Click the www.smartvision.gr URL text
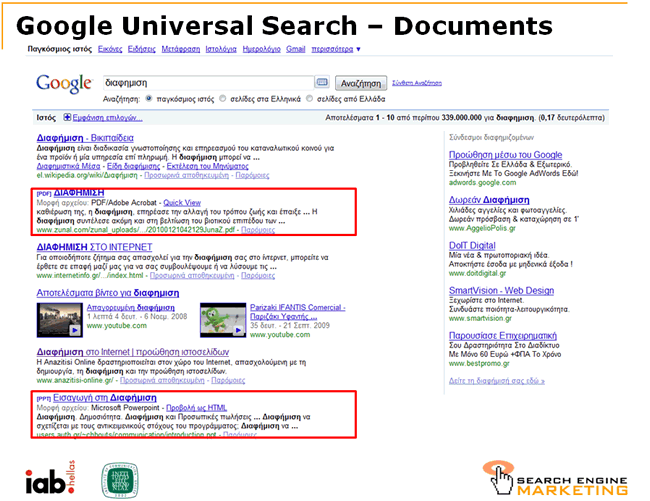 pyautogui.click(x=480, y=318)
